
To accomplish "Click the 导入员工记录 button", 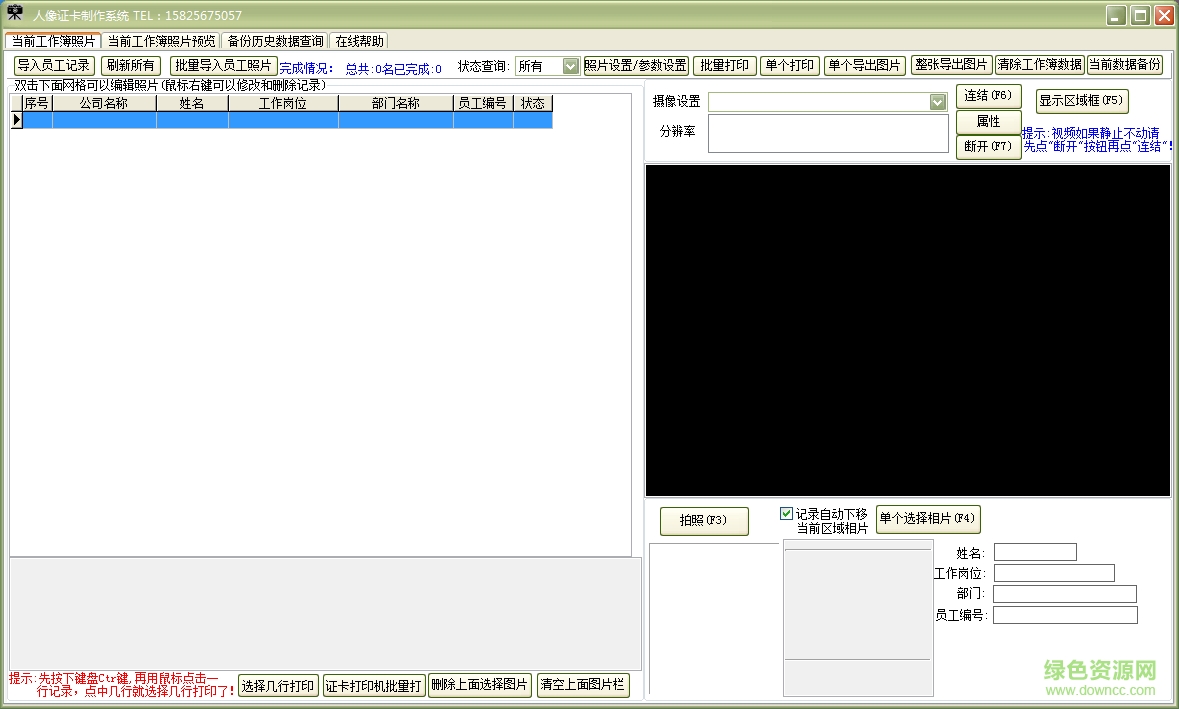I will pos(54,66).
